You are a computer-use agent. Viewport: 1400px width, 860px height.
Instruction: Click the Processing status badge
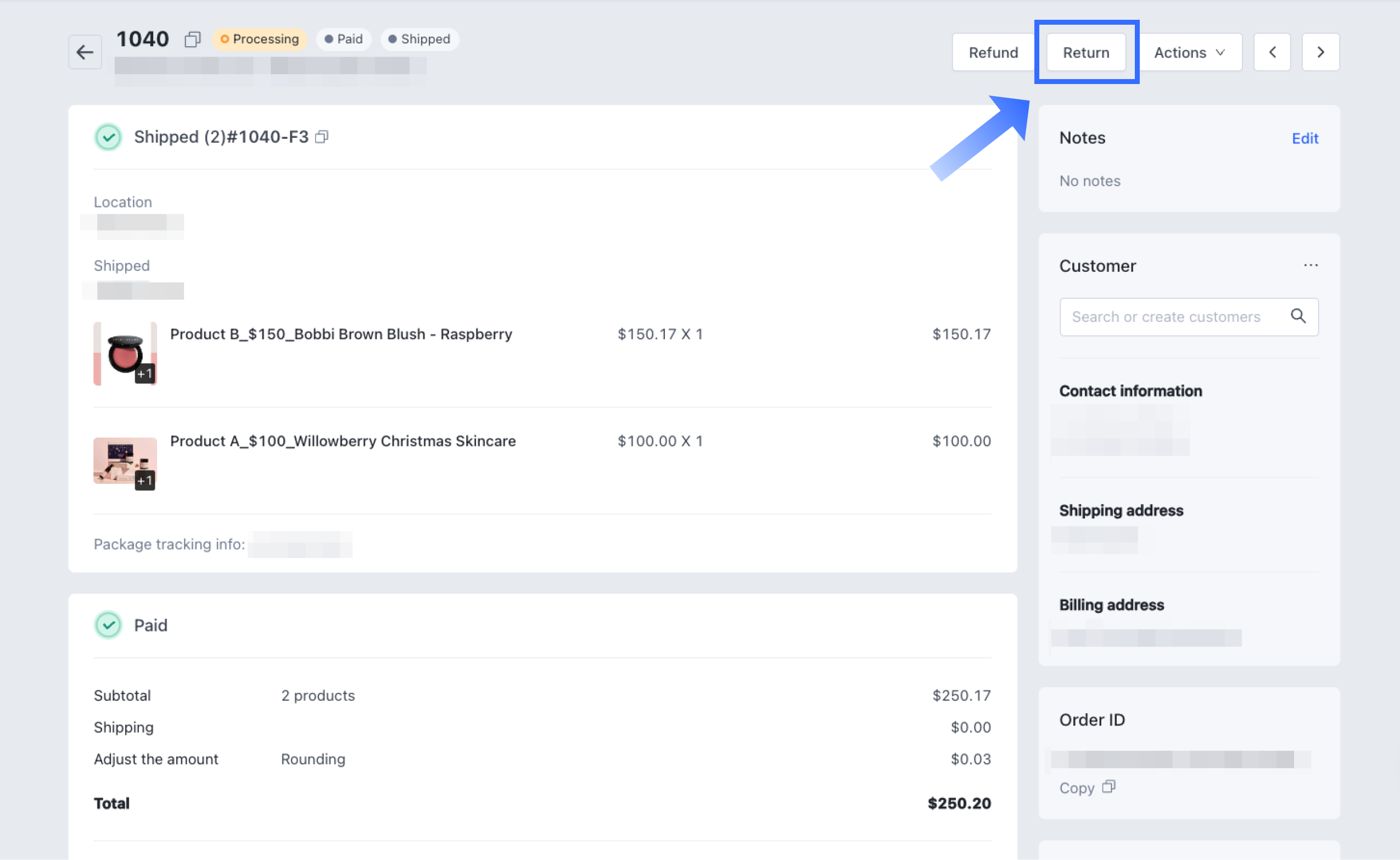coord(260,39)
